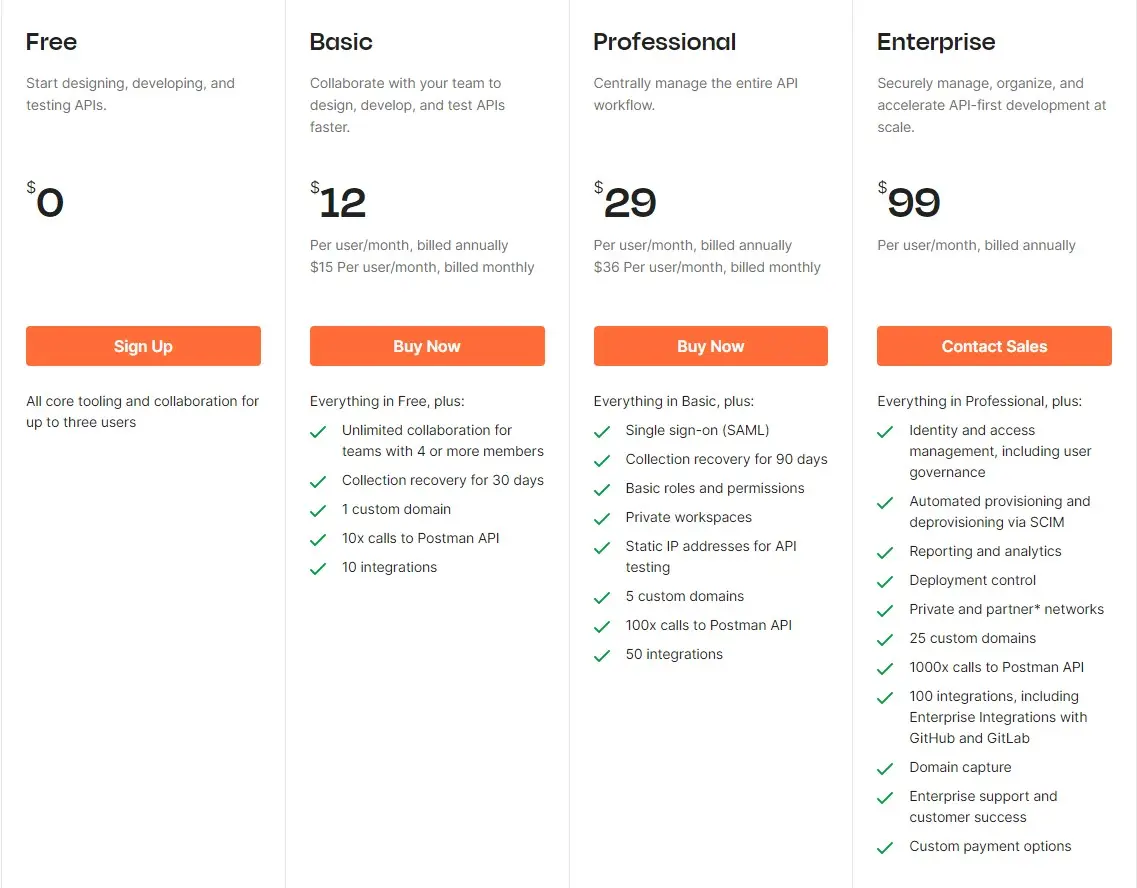Click the Free plan heading
The height and width of the screenshot is (888, 1137).
51,42
